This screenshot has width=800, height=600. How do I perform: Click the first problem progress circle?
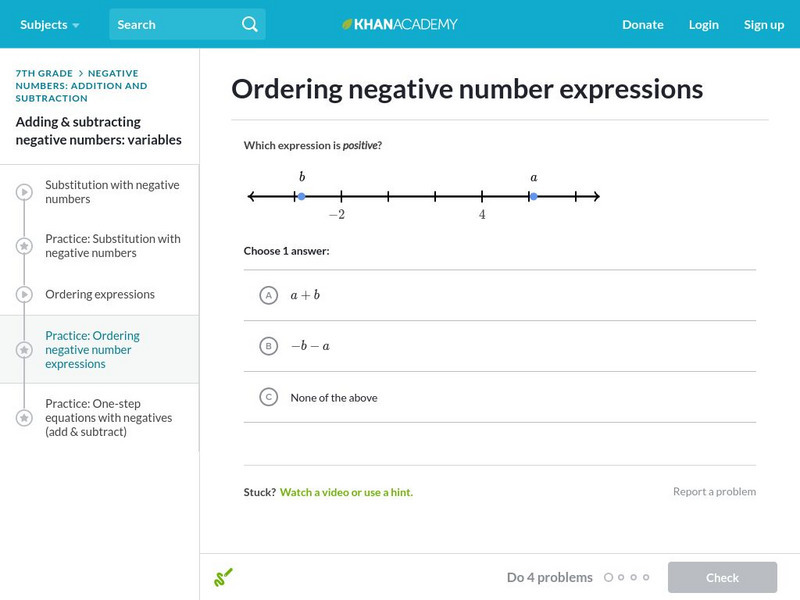[608, 577]
